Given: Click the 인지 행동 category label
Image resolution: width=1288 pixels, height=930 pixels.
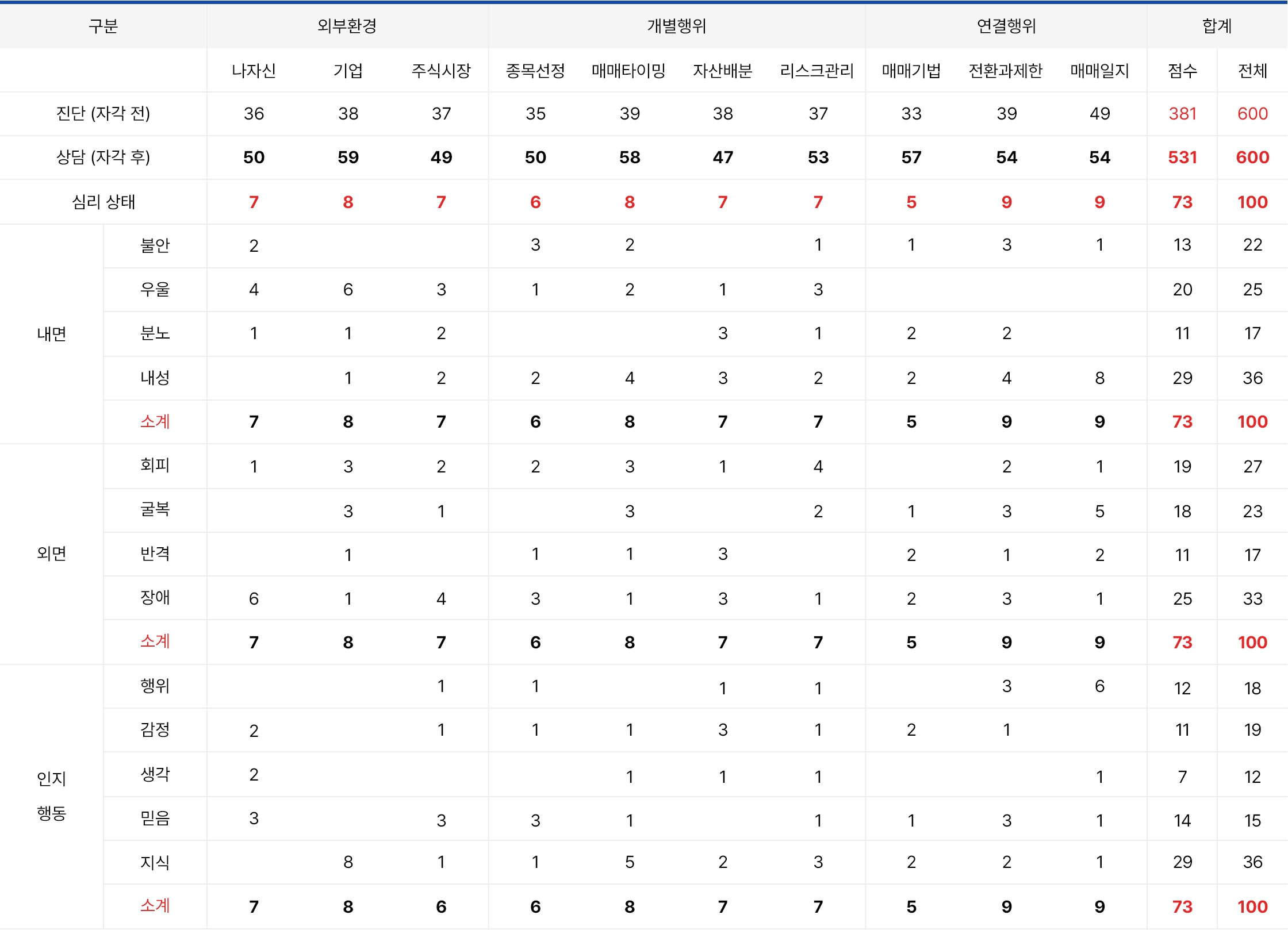Looking at the screenshot, I should tap(51, 796).
